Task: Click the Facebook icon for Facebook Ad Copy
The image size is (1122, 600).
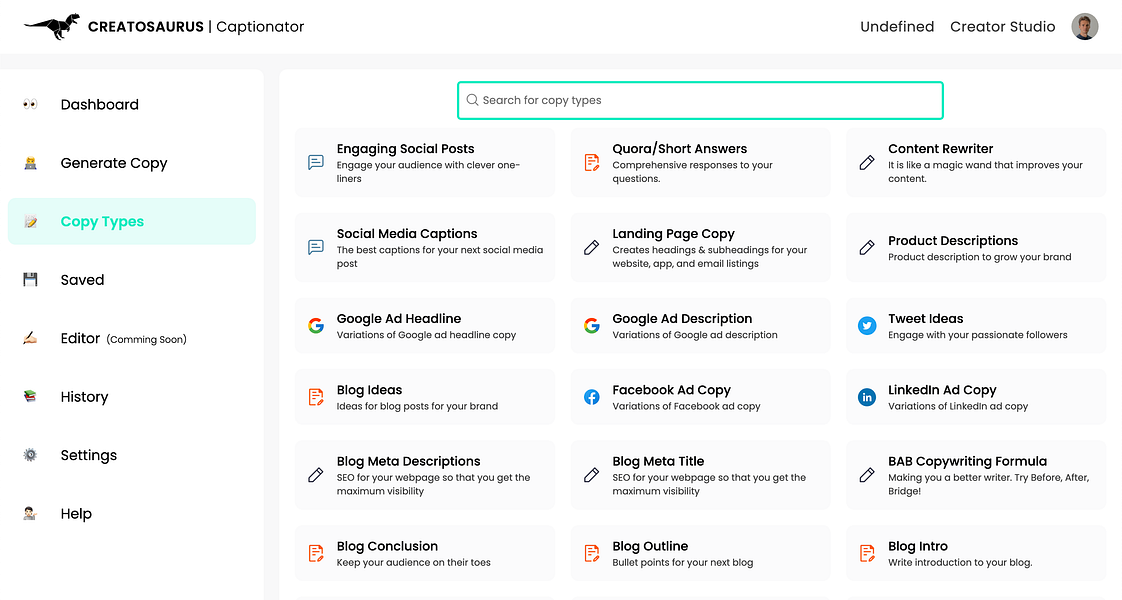Action: point(592,397)
